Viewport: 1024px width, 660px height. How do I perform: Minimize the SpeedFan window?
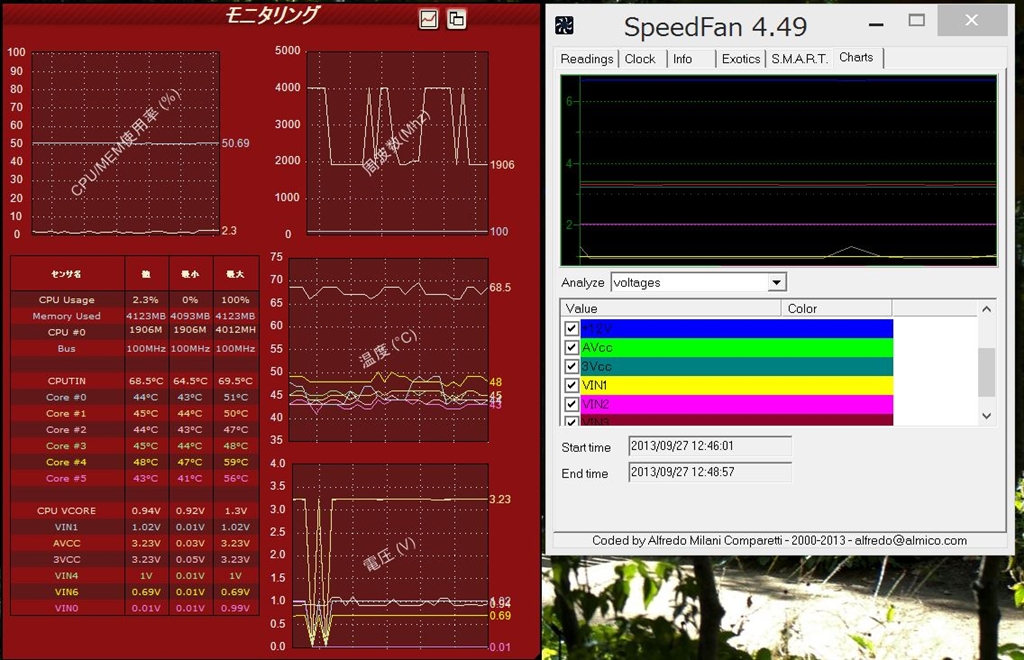876,24
